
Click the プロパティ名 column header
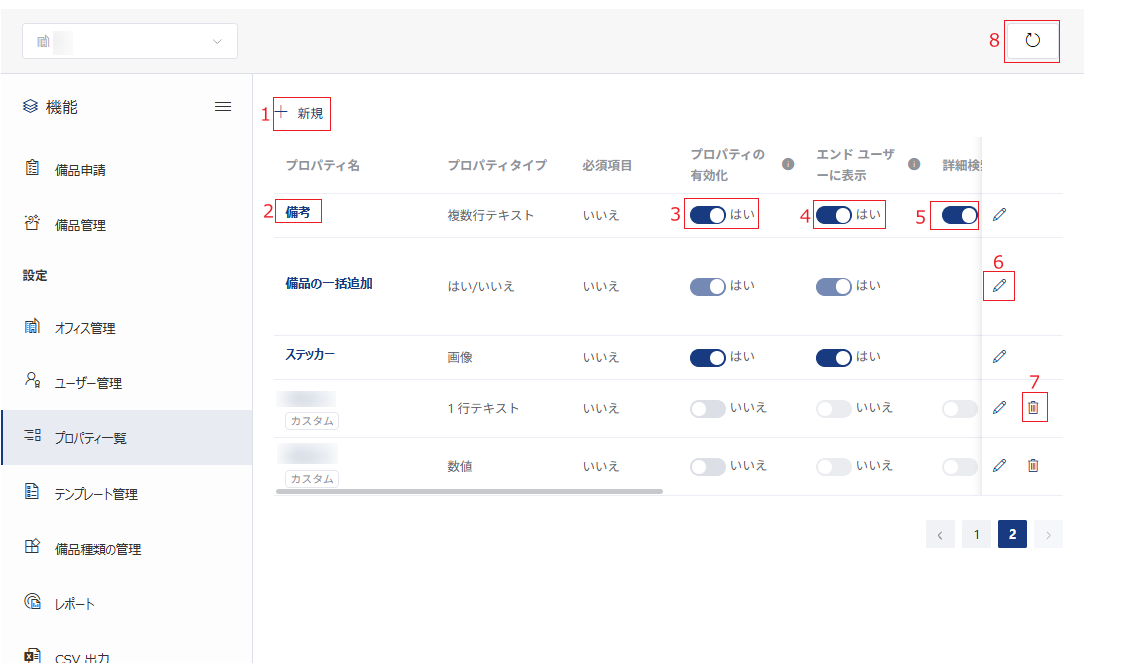point(322,165)
